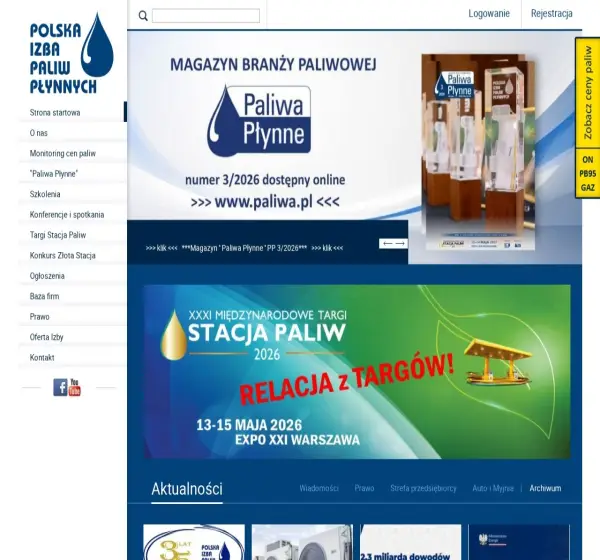Open the Prawo sidebar menu item
The height and width of the screenshot is (560, 600).
[x=39, y=317]
